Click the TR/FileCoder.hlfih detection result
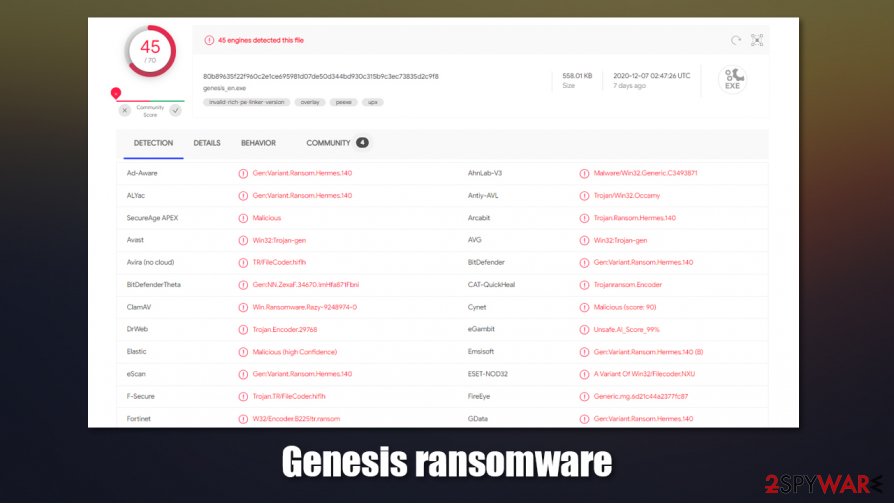This screenshot has height=504, width=894. [279, 262]
